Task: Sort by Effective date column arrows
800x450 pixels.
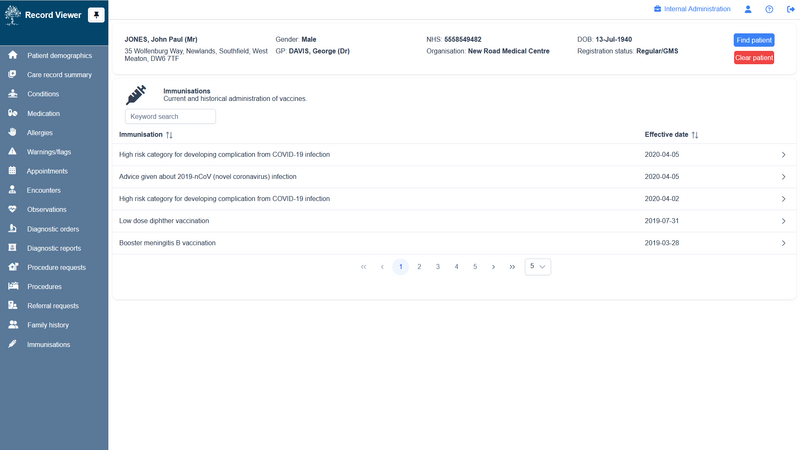Action: coord(695,135)
